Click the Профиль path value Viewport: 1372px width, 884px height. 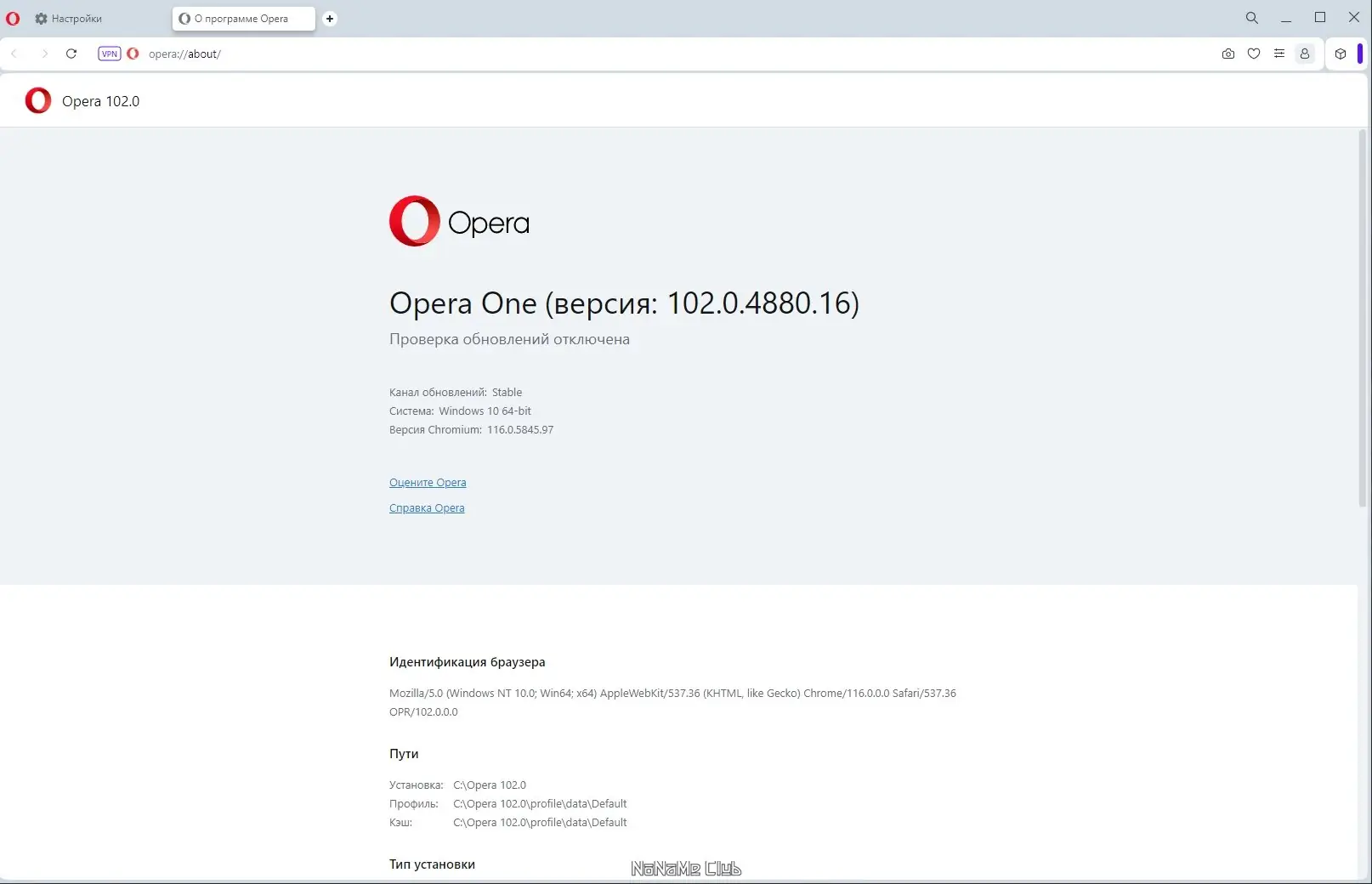point(540,804)
